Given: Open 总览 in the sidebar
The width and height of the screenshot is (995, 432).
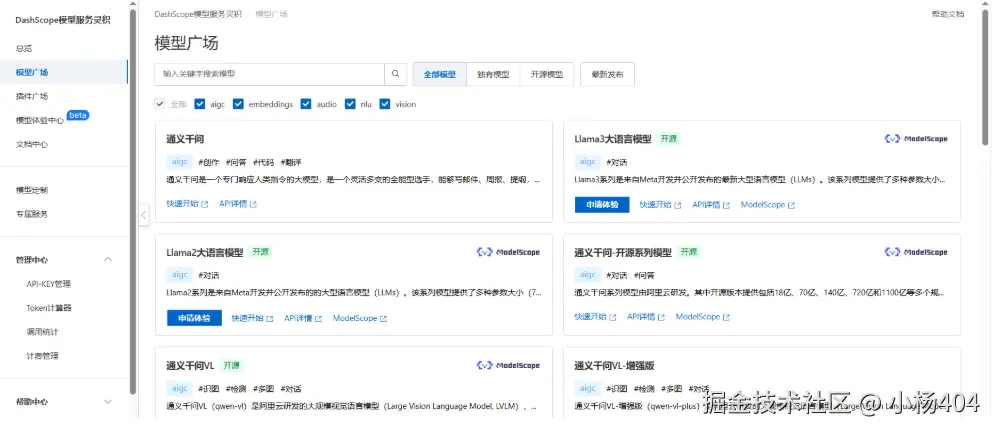Looking at the screenshot, I should click(24, 48).
